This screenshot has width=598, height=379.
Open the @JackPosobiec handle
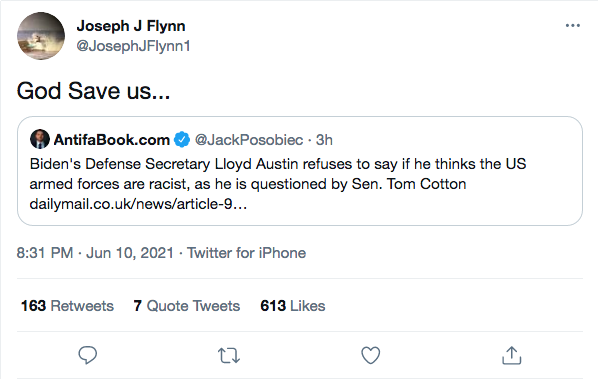click(x=249, y=140)
